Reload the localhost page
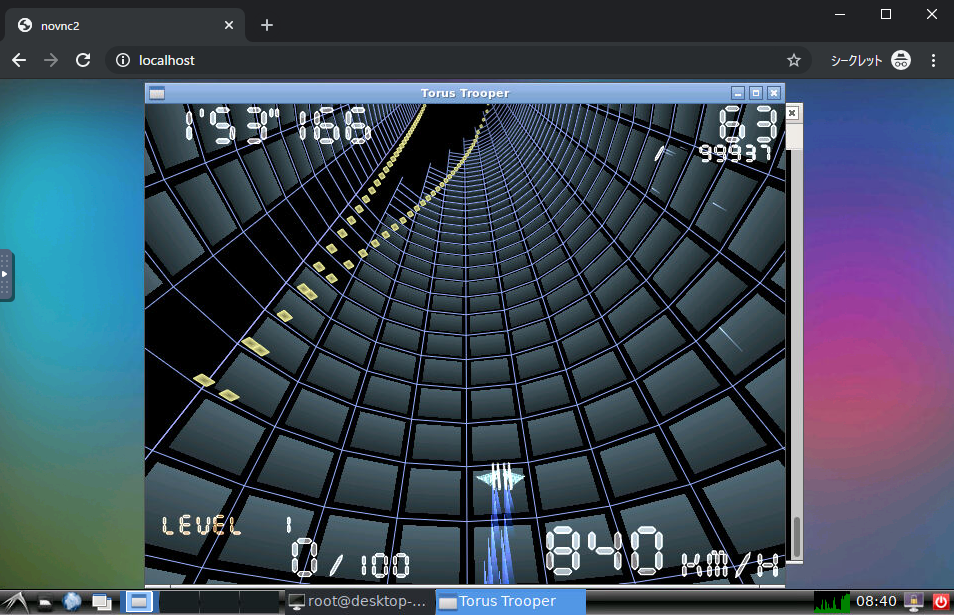The image size is (954, 615). pyautogui.click(x=83, y=60)
